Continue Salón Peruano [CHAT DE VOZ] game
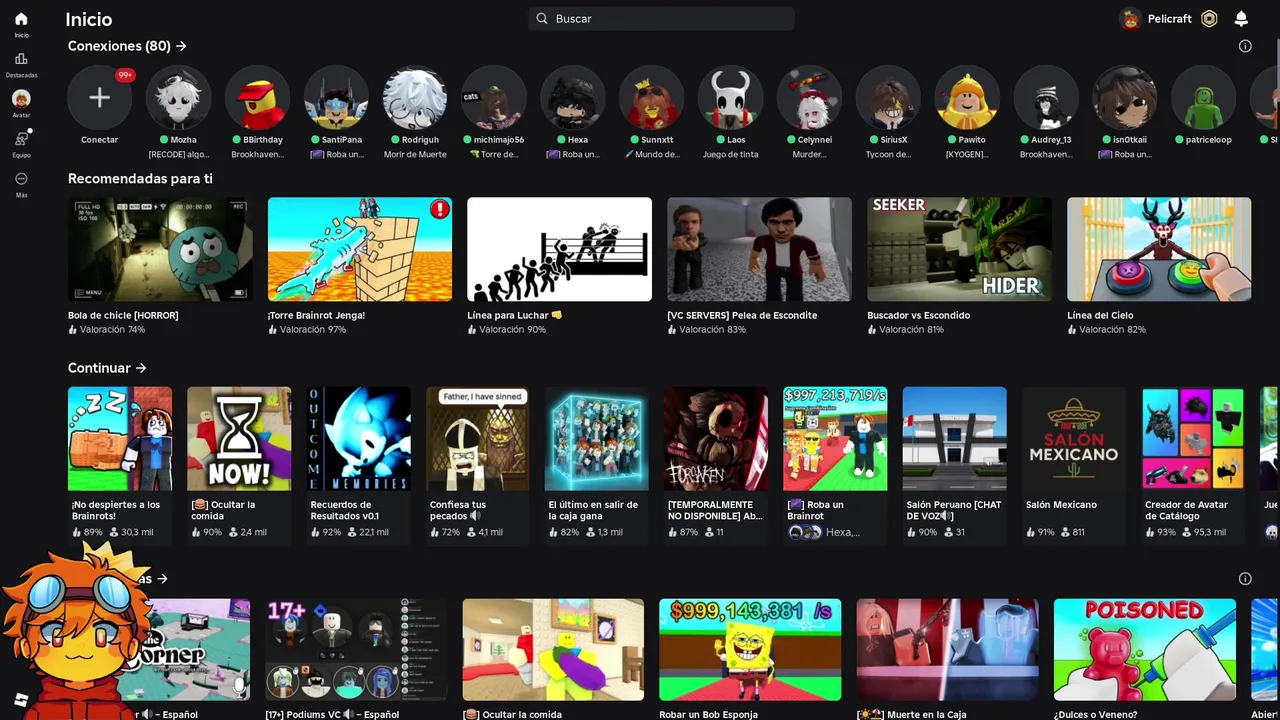1280x720 pixels. [955, 464]
